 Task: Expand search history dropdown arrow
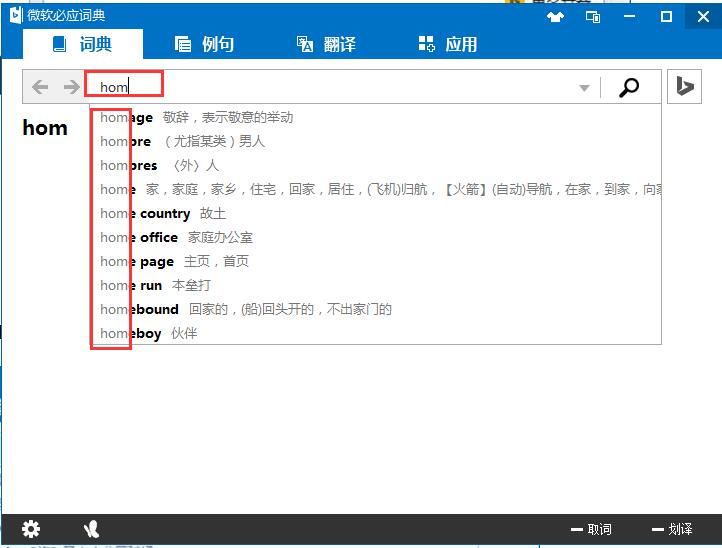584,88
